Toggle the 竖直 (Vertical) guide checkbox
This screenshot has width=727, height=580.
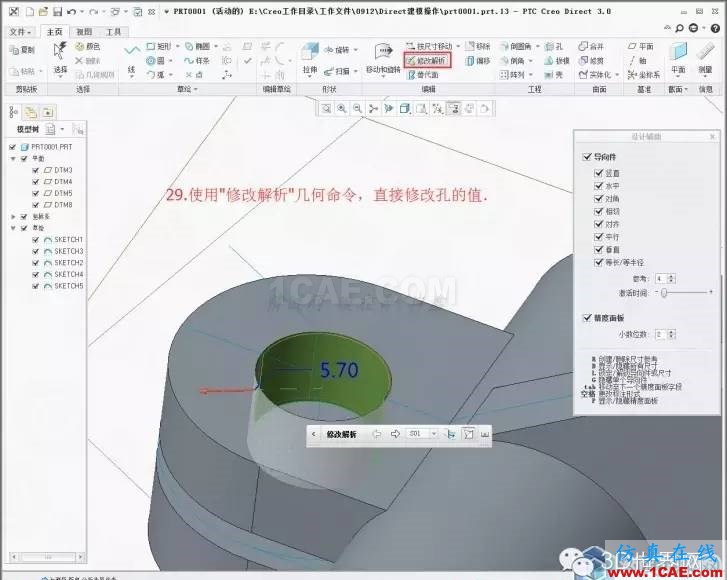(x=599, y=173)
